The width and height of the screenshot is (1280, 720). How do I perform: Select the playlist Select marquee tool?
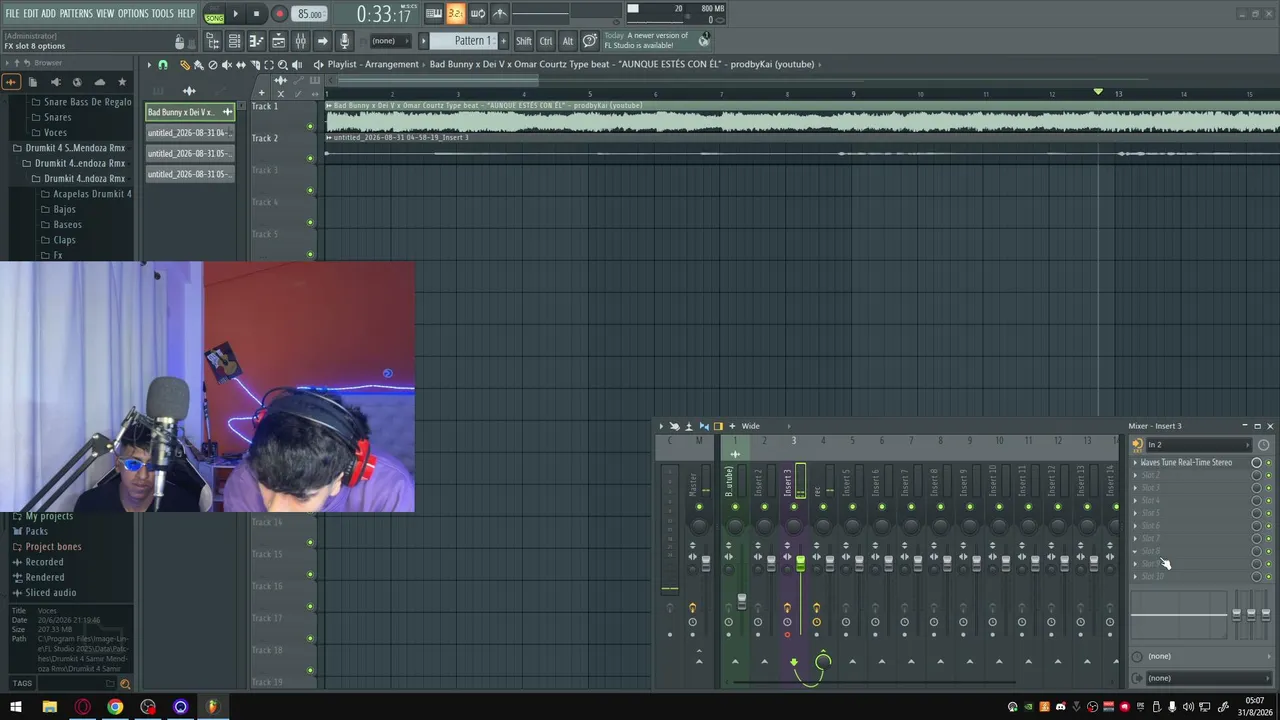(x=268, y=65)
